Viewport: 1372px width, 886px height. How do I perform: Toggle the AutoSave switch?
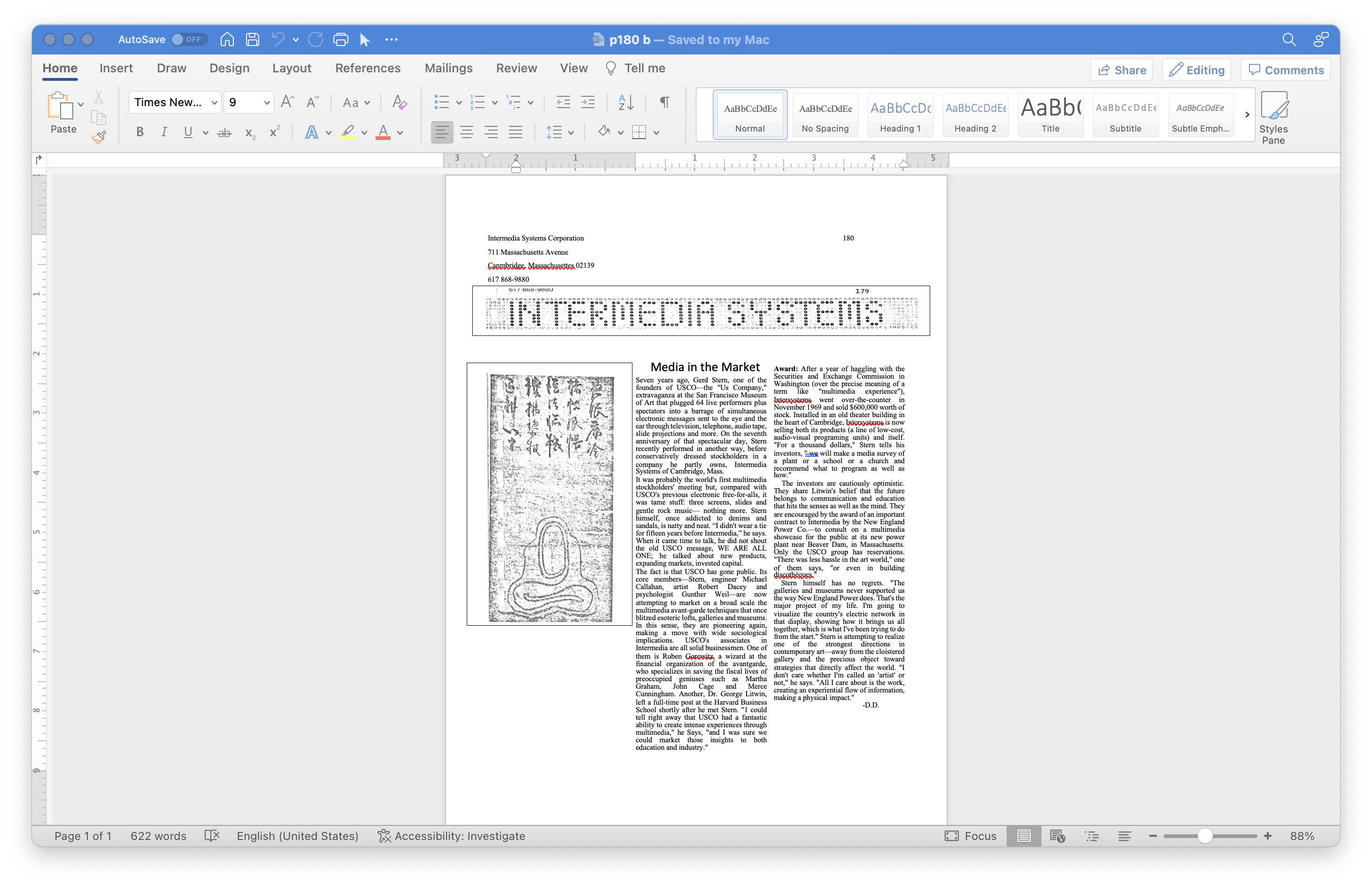point(189,39)
